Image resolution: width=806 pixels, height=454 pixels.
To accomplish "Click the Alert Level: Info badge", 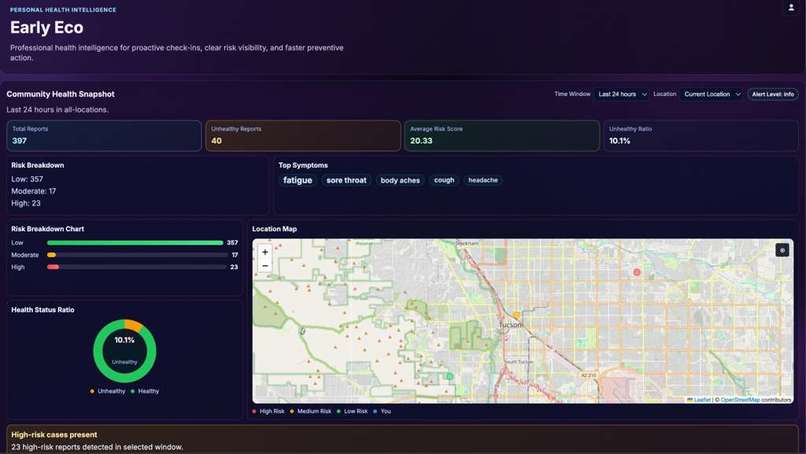I will click(x=773, y=94).
